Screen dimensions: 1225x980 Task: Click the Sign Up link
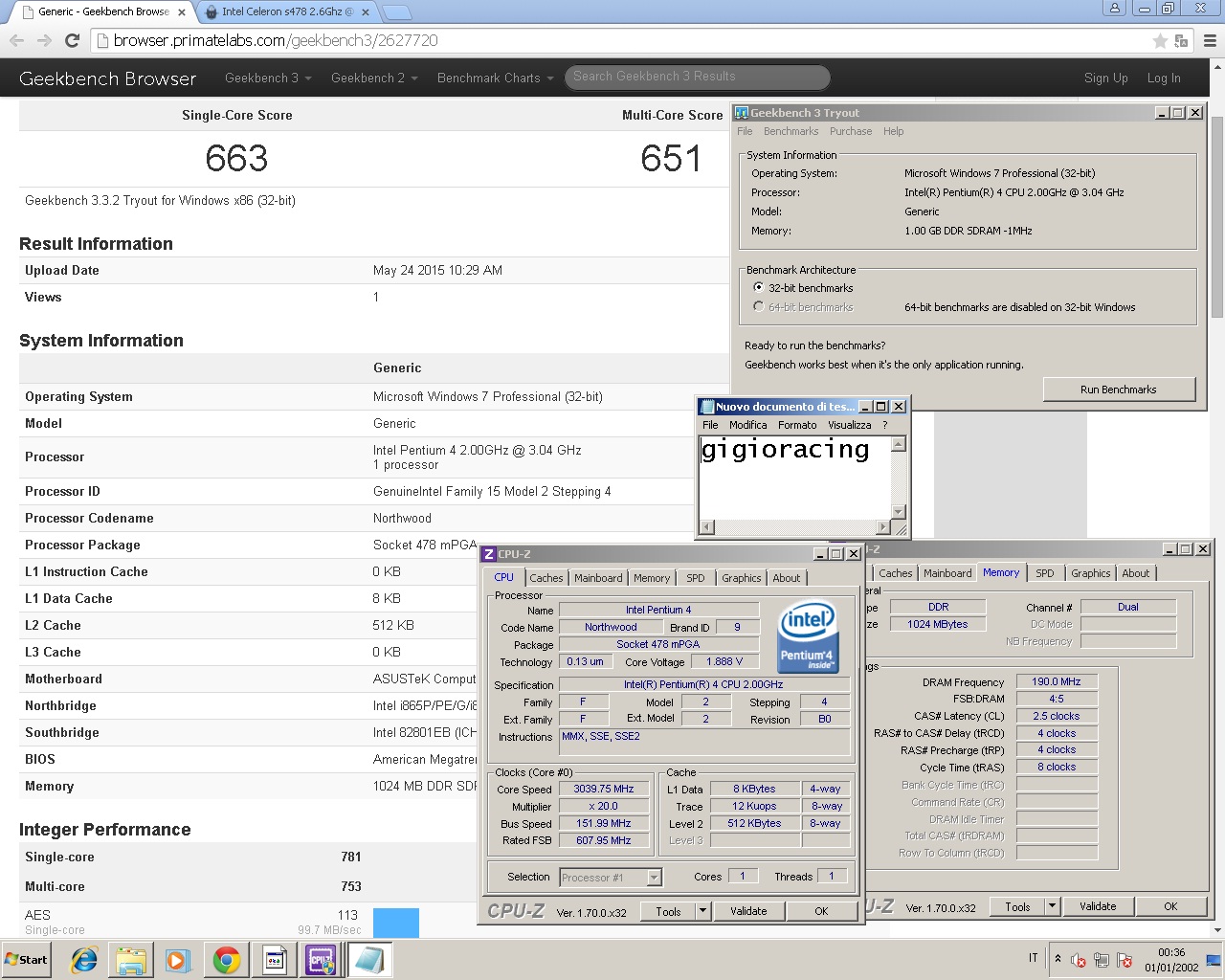[1106, 78]
